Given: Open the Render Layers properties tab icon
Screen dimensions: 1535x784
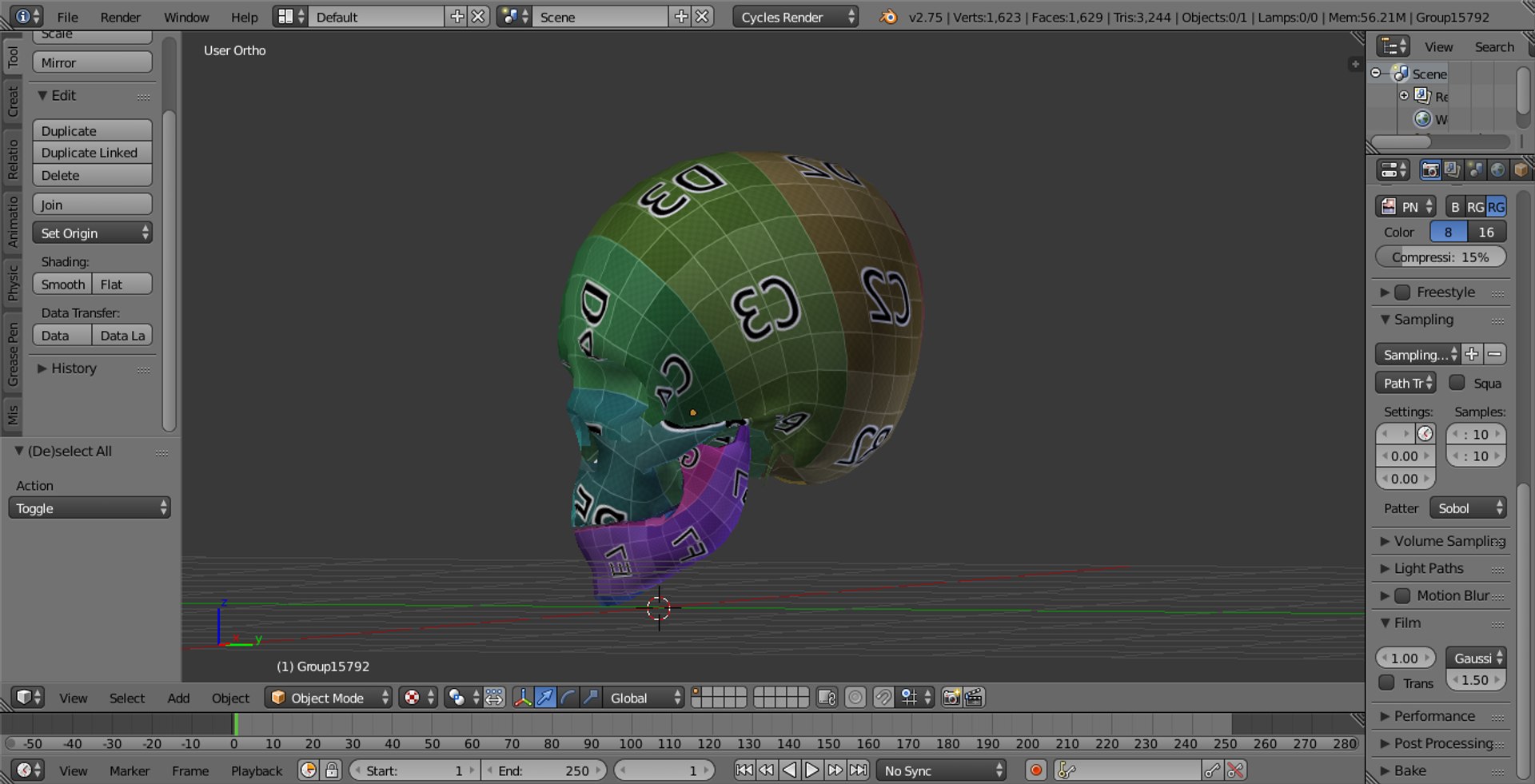Looking at the screenshot, I should [1452, 170].
